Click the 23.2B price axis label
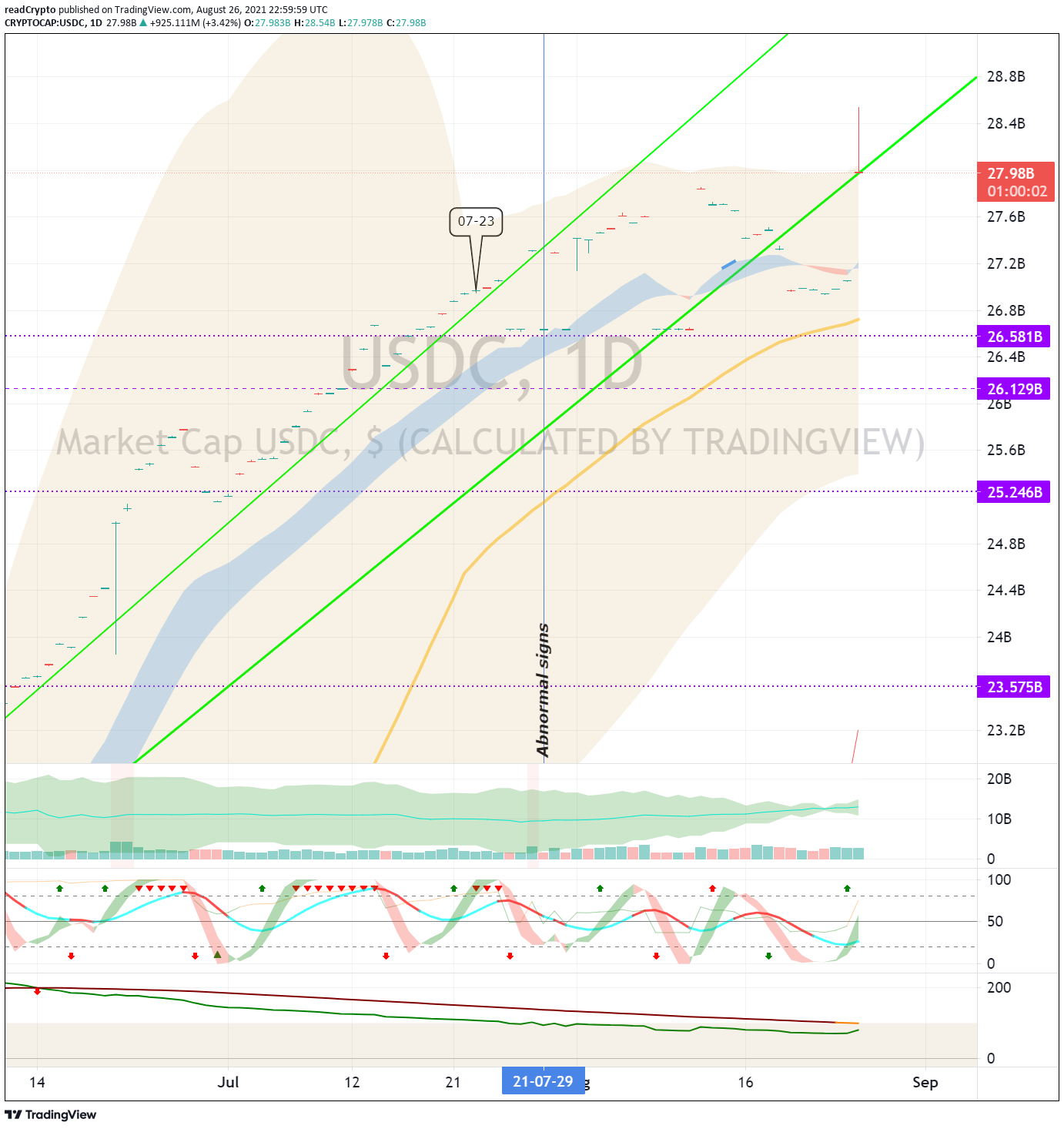Screen dimensions: 1064x1129 1005,730
